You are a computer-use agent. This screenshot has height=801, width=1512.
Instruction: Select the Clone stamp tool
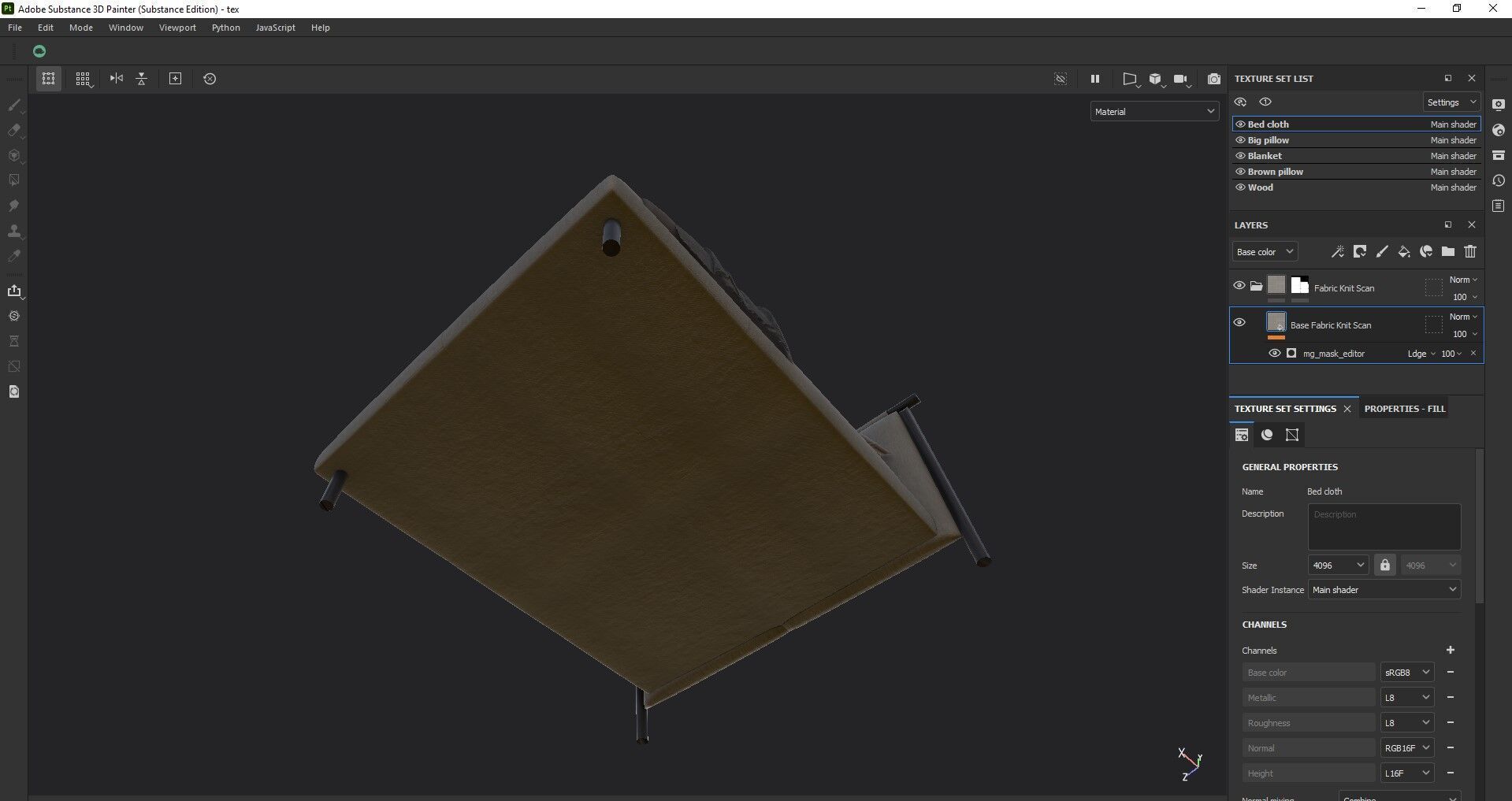coord(13,231)
